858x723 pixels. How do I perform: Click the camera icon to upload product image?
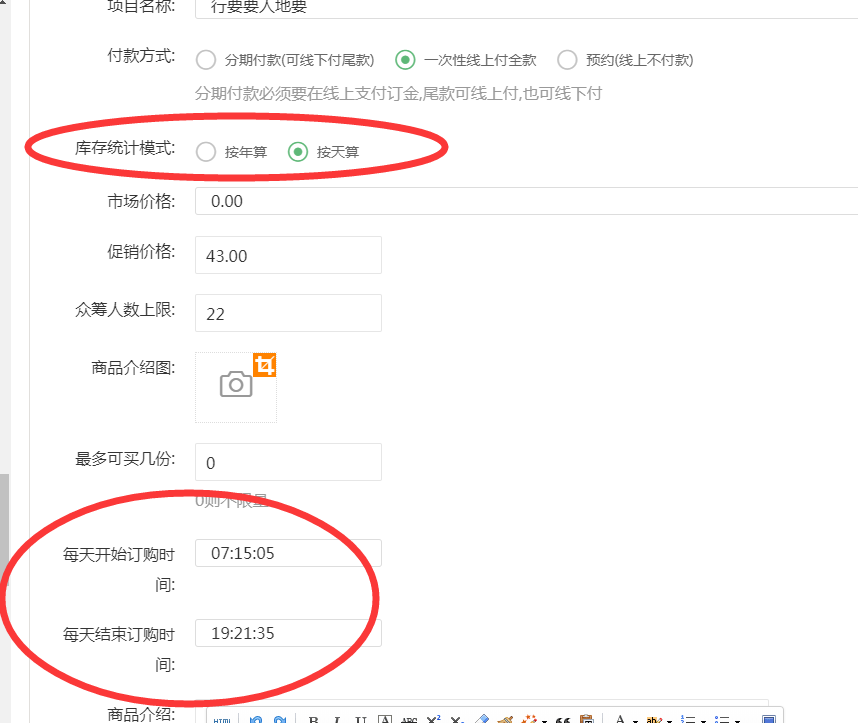[x=236, y=385]
